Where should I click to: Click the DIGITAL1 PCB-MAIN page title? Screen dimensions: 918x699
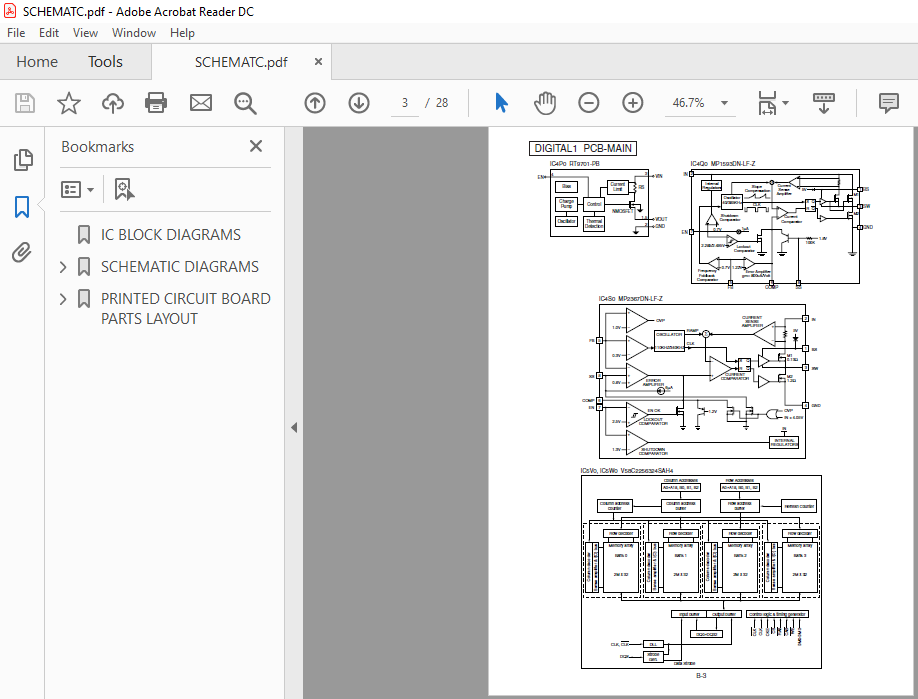[583, 149]
